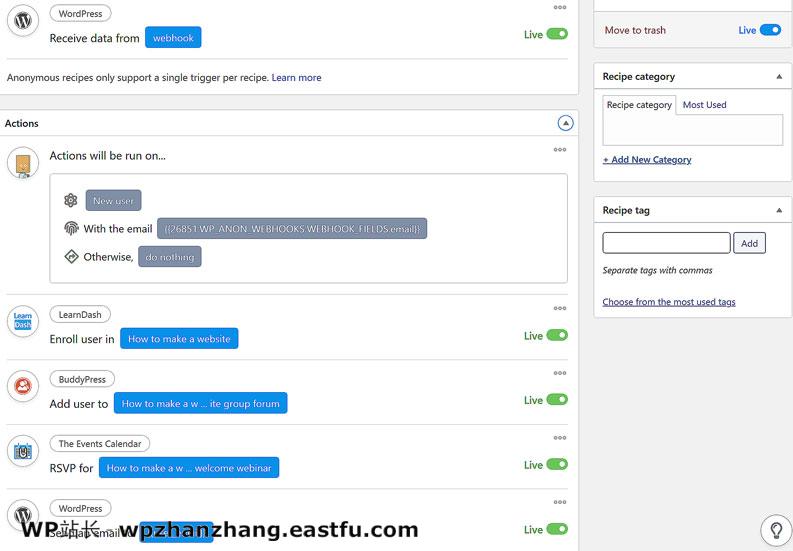The width and height of the screenshot is (793, 551).
Task: Open more options for webhook trigger
Action: pos(560,7)
